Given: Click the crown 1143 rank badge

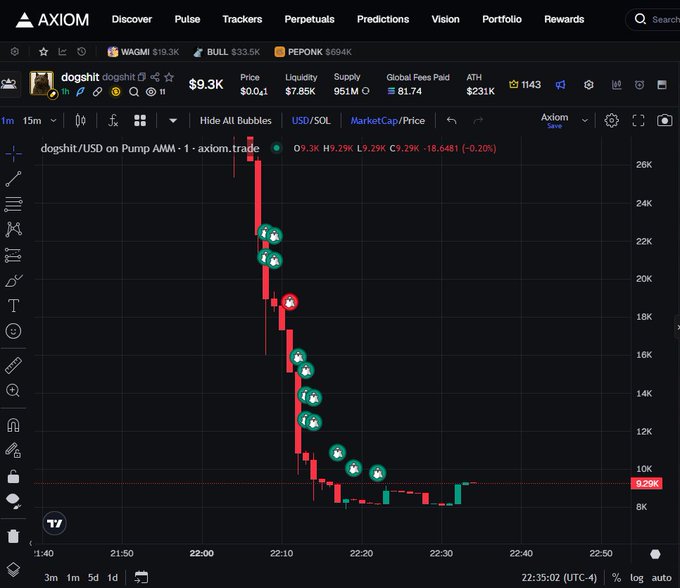Looking at the screenshot, I should pyautogui.click(x=525, y=85).
